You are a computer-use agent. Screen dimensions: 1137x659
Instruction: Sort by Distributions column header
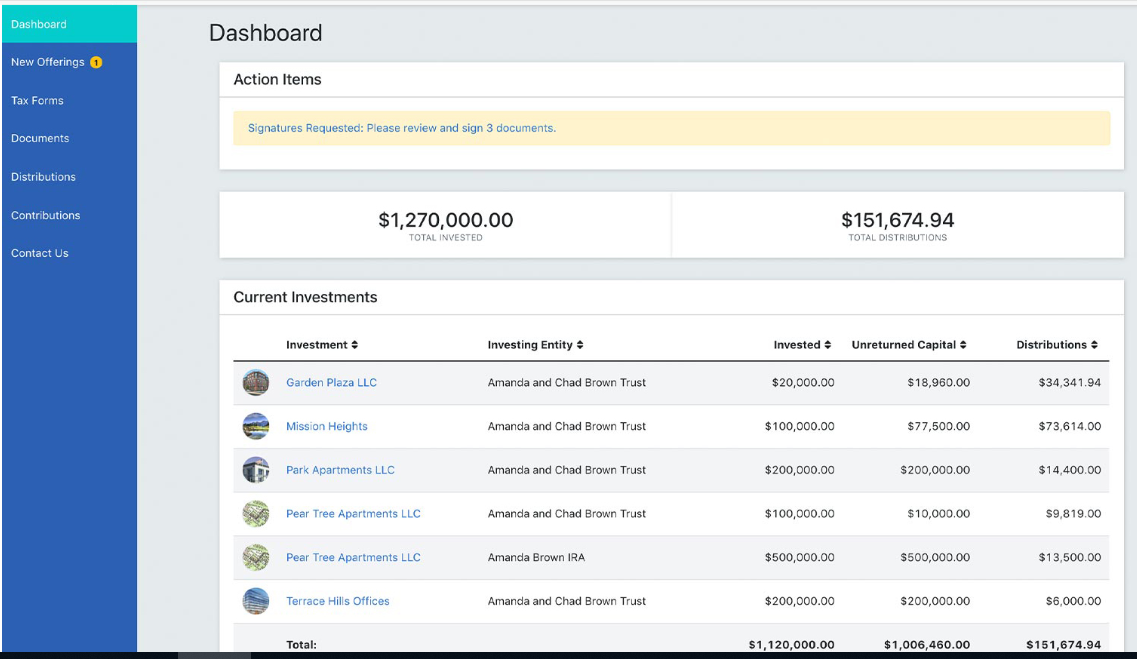coord(1094,345)
